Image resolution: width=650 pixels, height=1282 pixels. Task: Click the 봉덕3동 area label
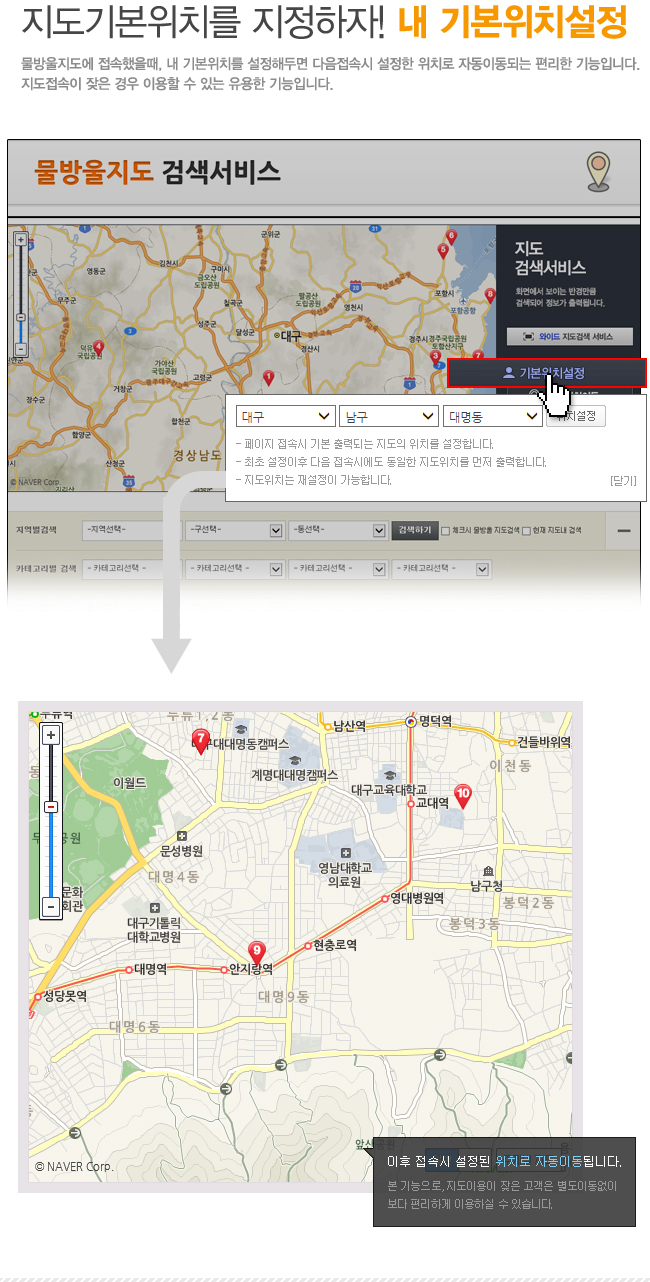point(474,923)
